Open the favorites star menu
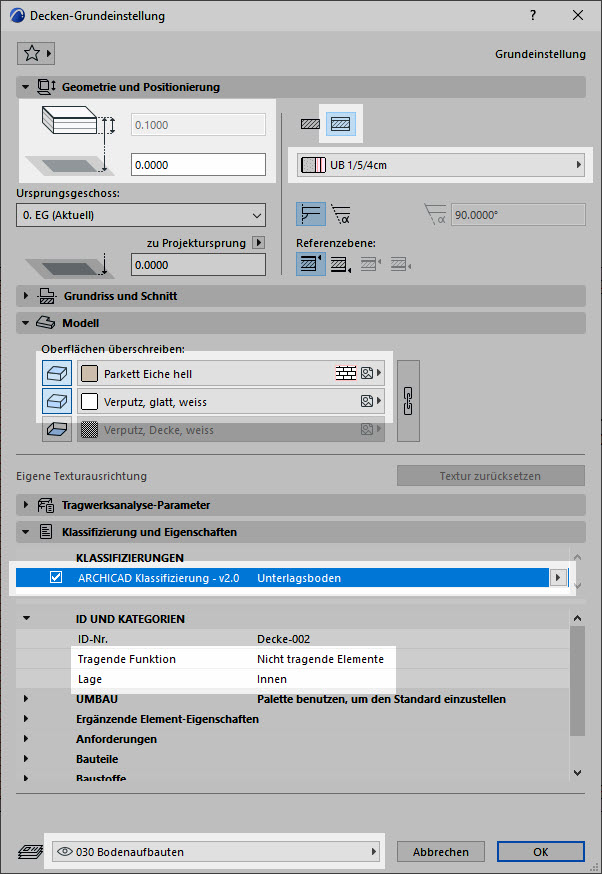 pos(36,53)
